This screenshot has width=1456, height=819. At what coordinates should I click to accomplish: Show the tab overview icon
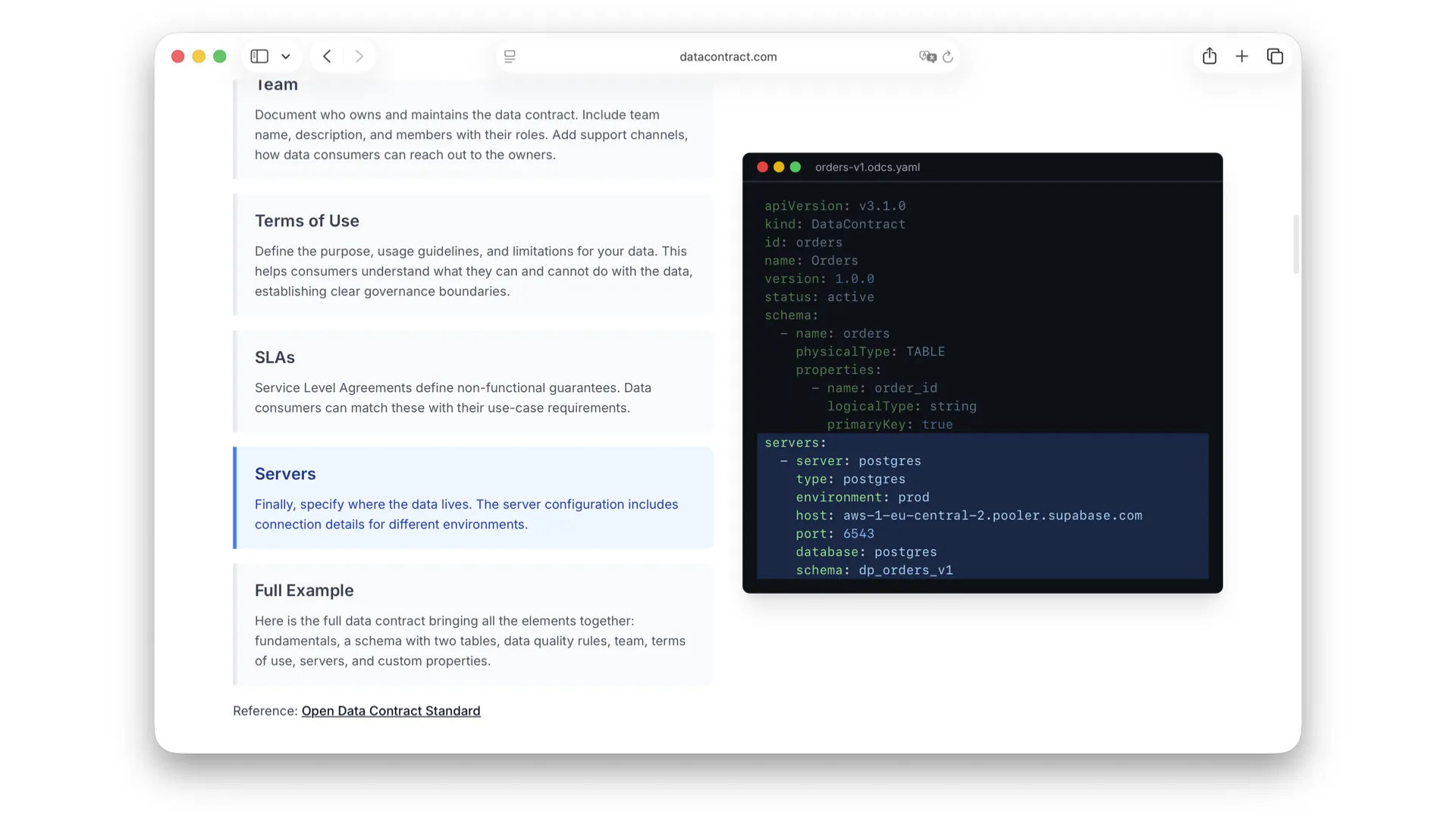1275,56
